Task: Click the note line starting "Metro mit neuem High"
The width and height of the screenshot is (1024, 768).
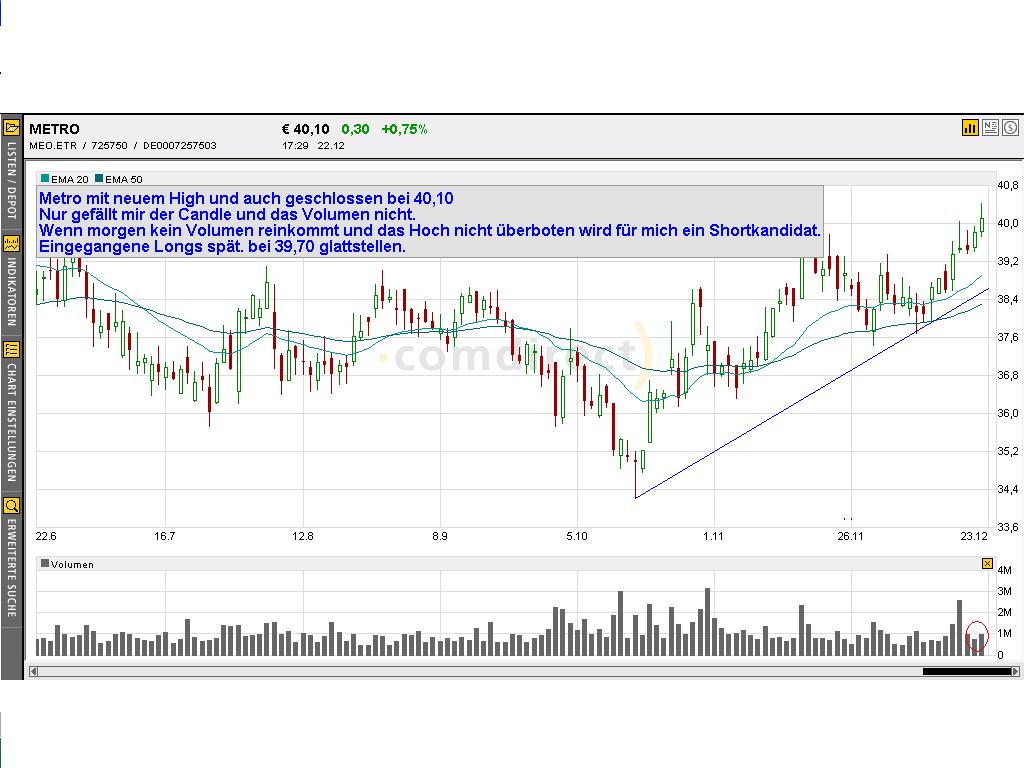Action: pyautogui.click(x=246, y=199)
